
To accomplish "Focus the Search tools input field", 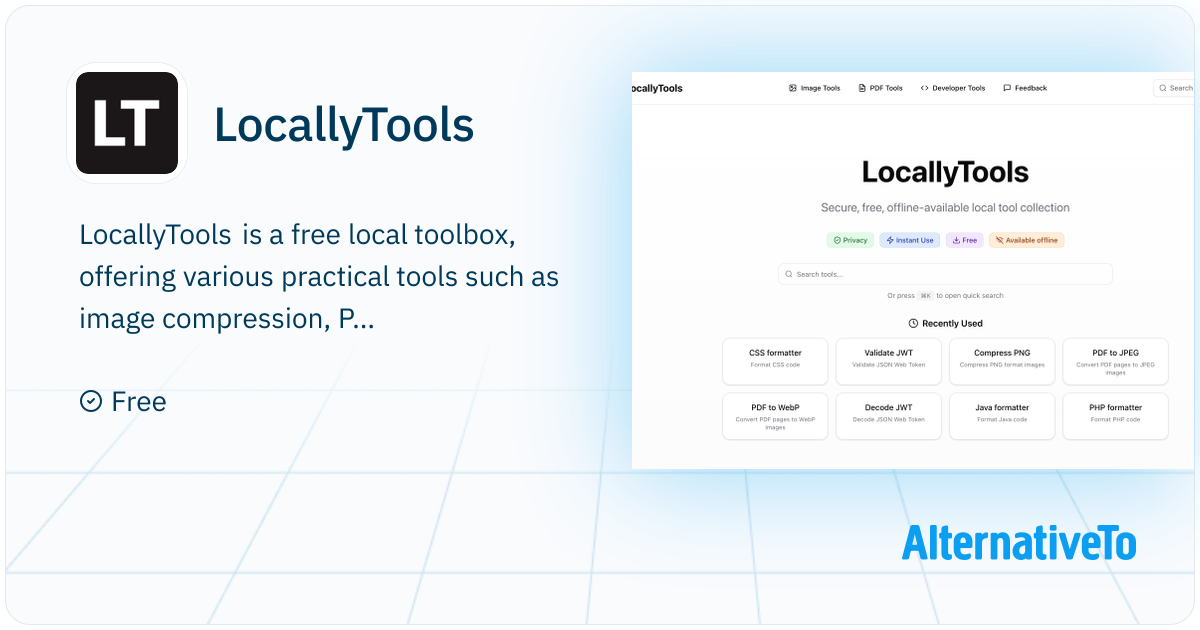I will coord(945,274).
